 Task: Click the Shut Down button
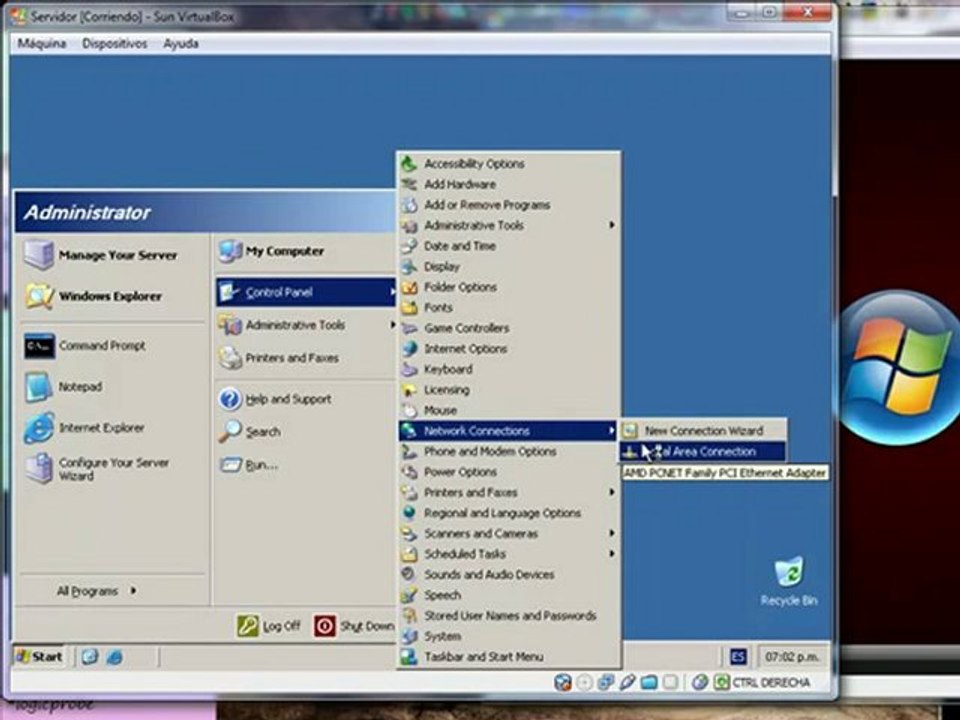[x=354, y=626]
